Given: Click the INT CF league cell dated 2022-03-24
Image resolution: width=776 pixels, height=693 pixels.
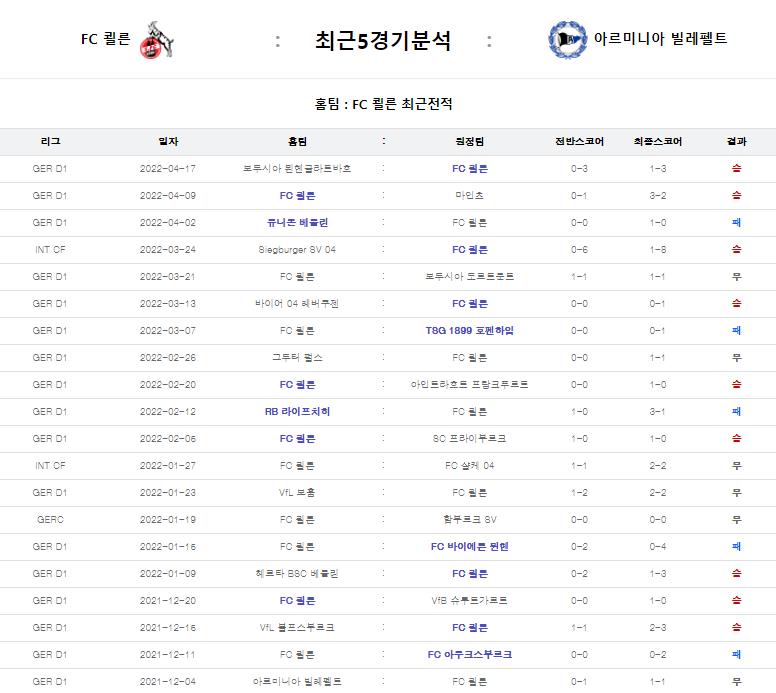Looking at the screenshot, I should [50, 249].
